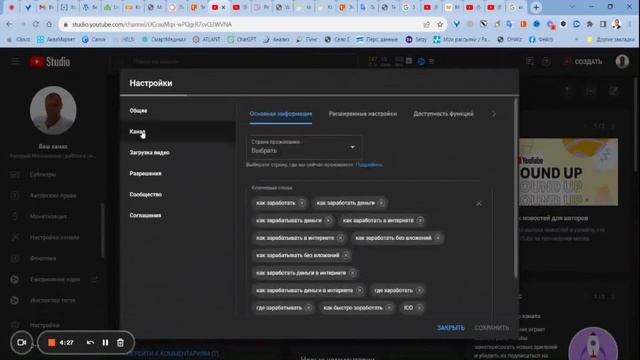Go to browser home page
Image resolution: width=640 pixels, height=360 pixels.
(49, 24)
